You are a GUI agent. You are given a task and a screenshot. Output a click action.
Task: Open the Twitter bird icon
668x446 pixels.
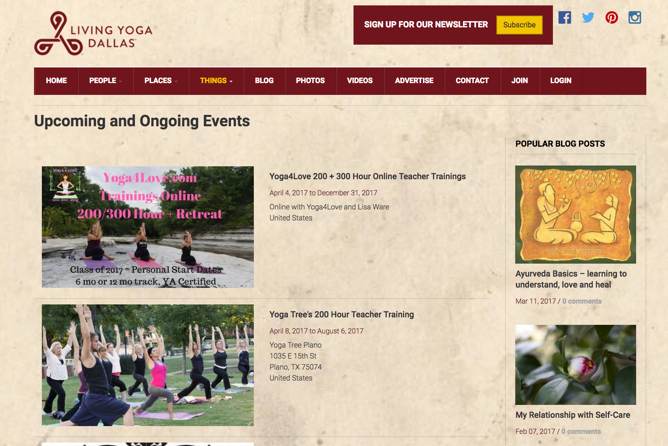[588, 17]
